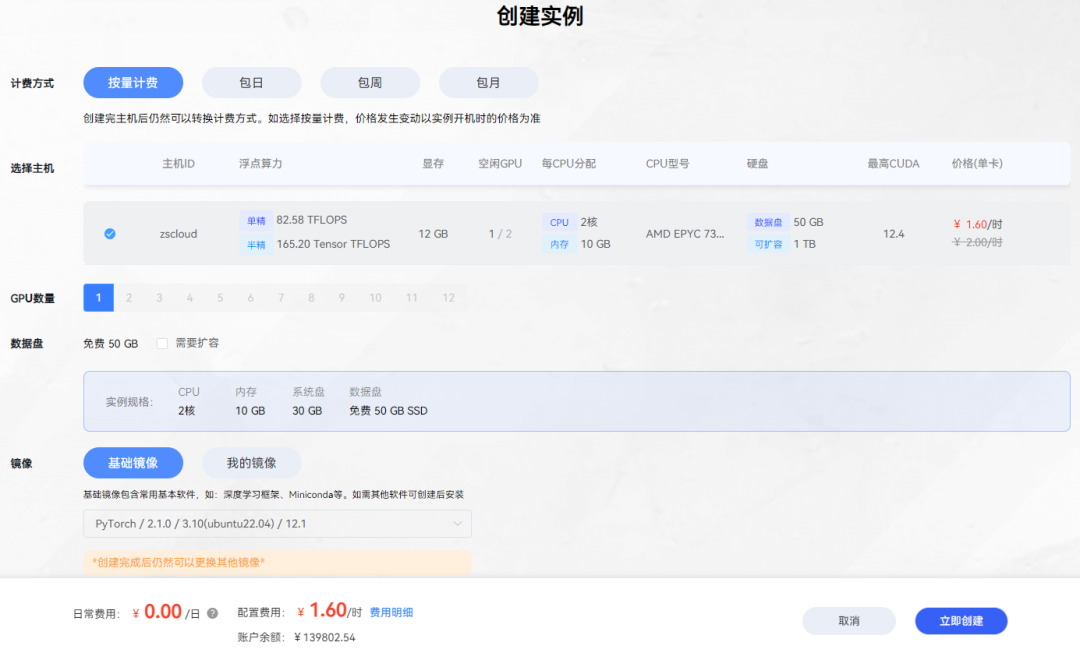The image size is (1080, 660).
Task: Click the 可扩容 tag in host row
Action: coord(768,245)
